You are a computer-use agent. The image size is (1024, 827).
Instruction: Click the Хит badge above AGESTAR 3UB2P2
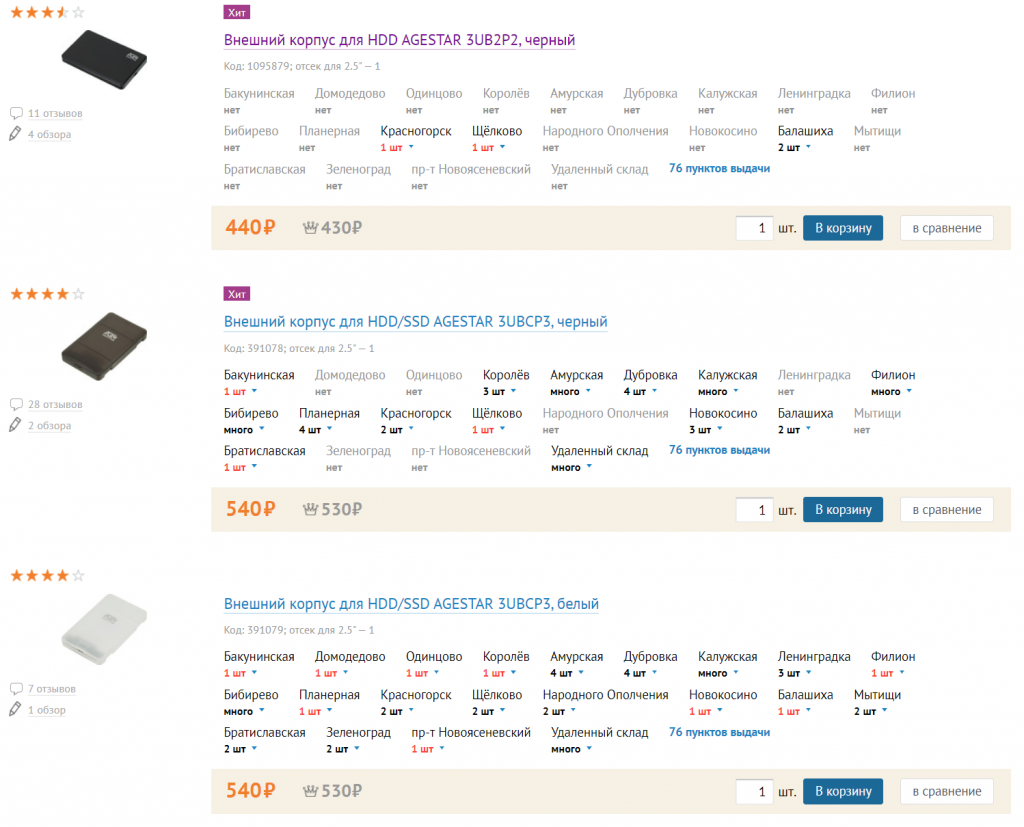point(237,12)
